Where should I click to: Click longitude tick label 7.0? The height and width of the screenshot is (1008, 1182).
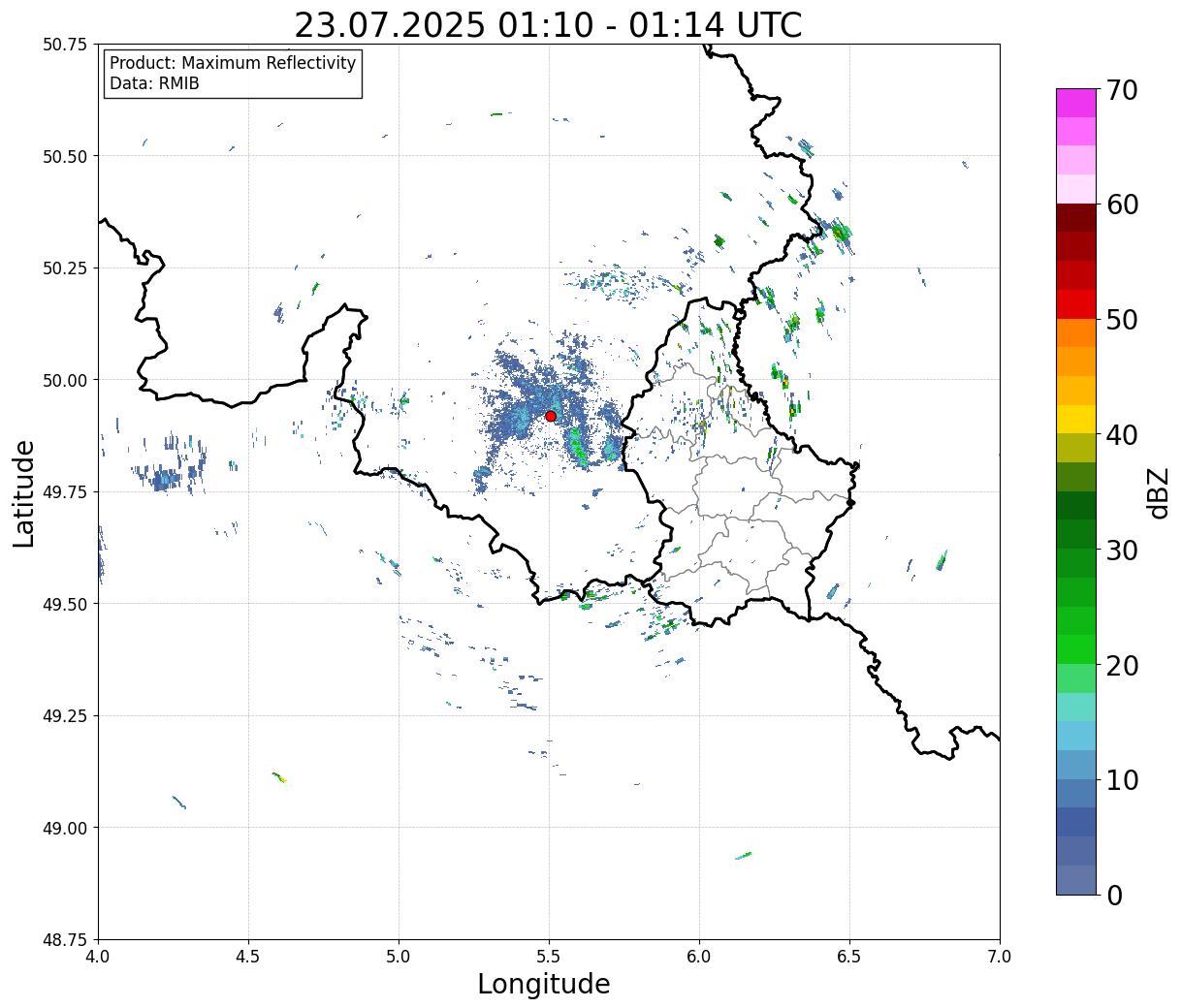(1000, 957)
